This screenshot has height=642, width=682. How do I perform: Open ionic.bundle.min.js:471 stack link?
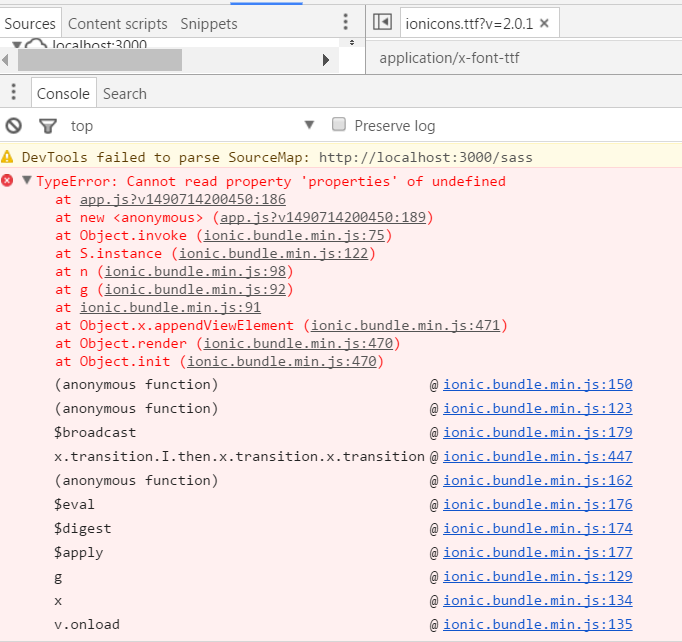point(405,325)
